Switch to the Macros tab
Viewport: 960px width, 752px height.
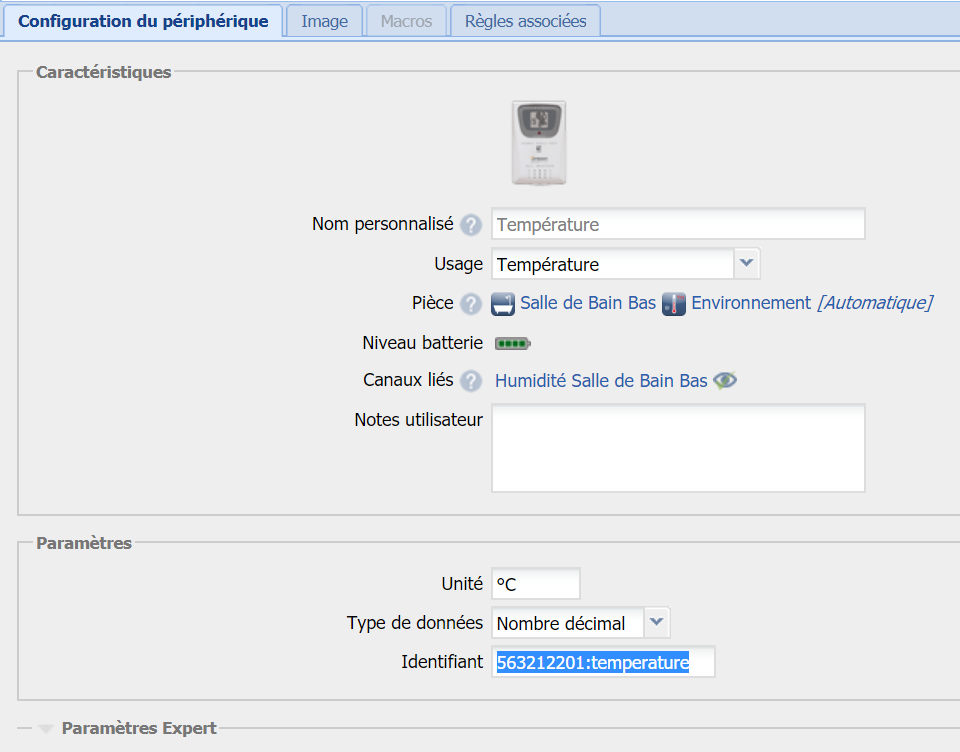tap(406, 21)
